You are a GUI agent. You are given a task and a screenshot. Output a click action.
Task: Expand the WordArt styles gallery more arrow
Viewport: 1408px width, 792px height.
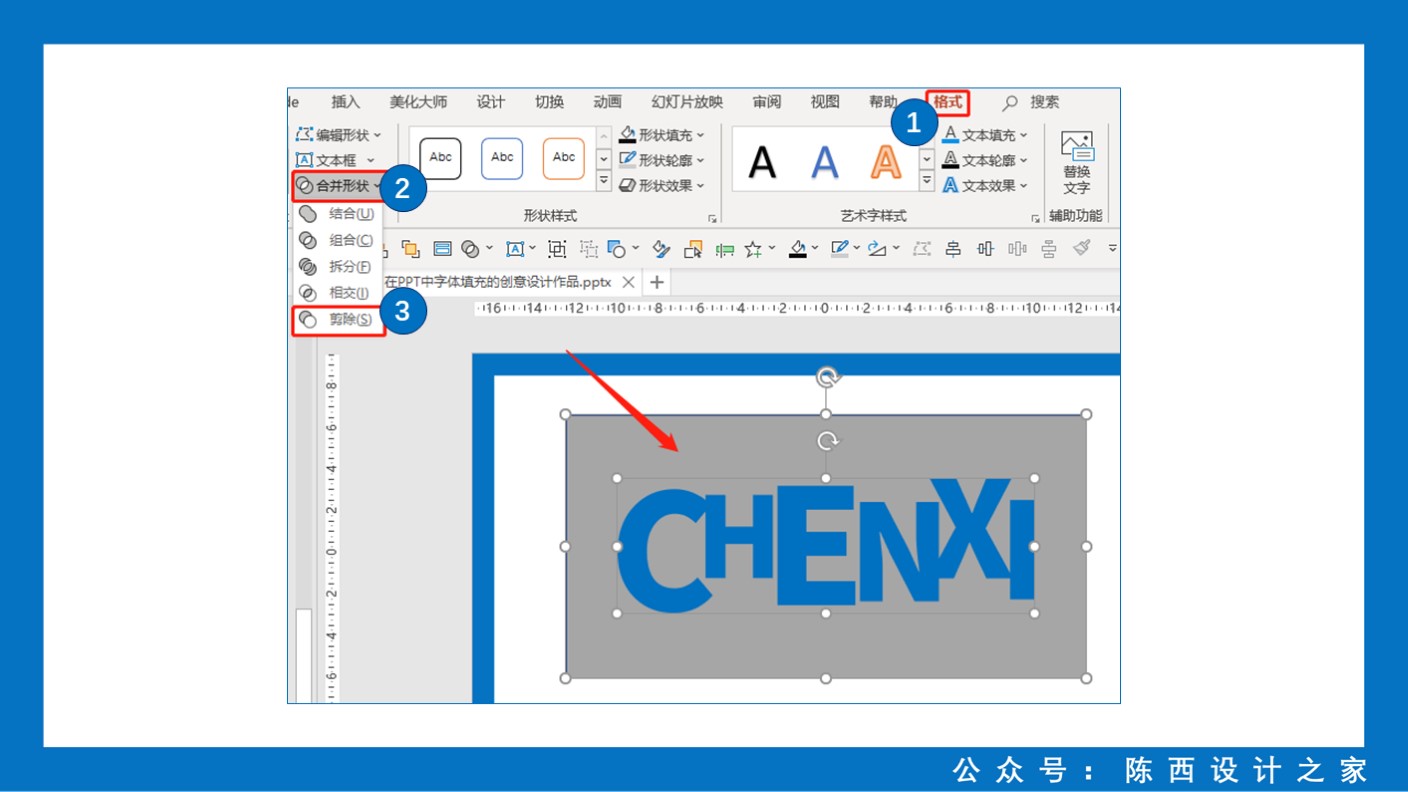(927, 180)
